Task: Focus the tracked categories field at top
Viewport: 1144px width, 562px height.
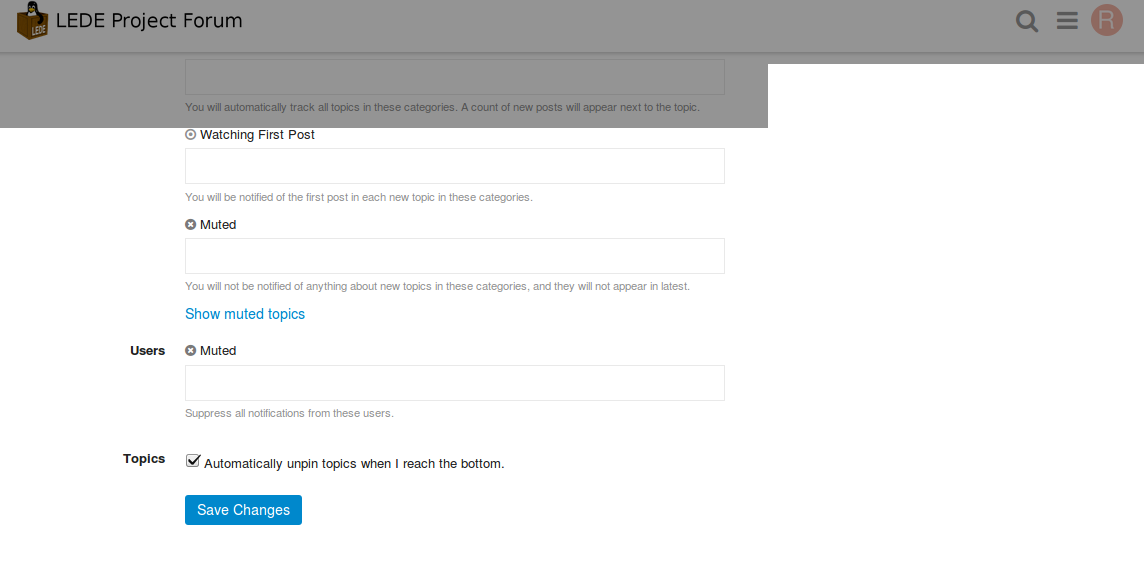Action: point(455,77)
